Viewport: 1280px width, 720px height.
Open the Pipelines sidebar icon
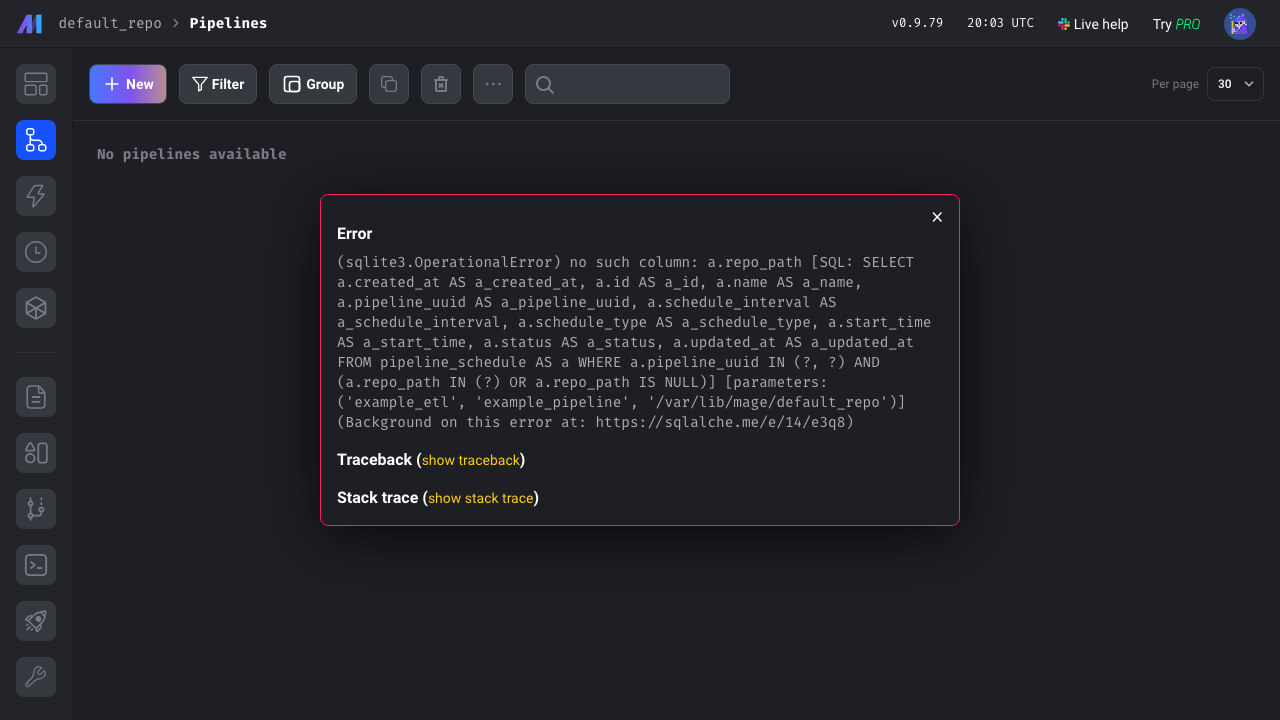click(36, 140)
